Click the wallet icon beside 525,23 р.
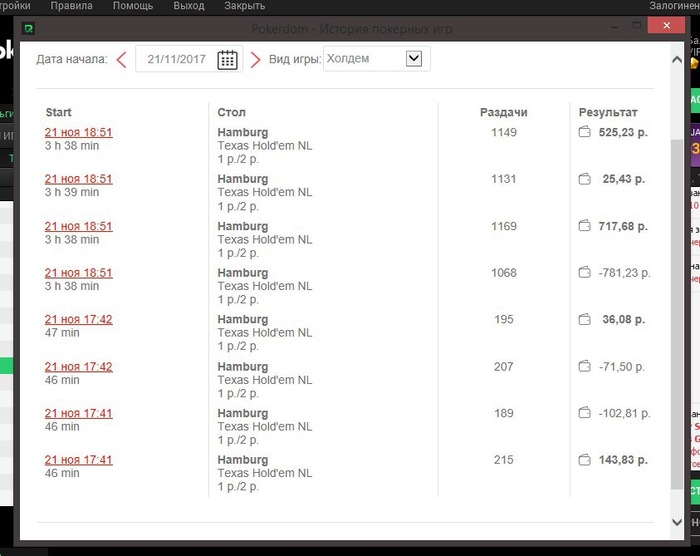This screenshot has height=556, width=700. (x=584, y=132)
